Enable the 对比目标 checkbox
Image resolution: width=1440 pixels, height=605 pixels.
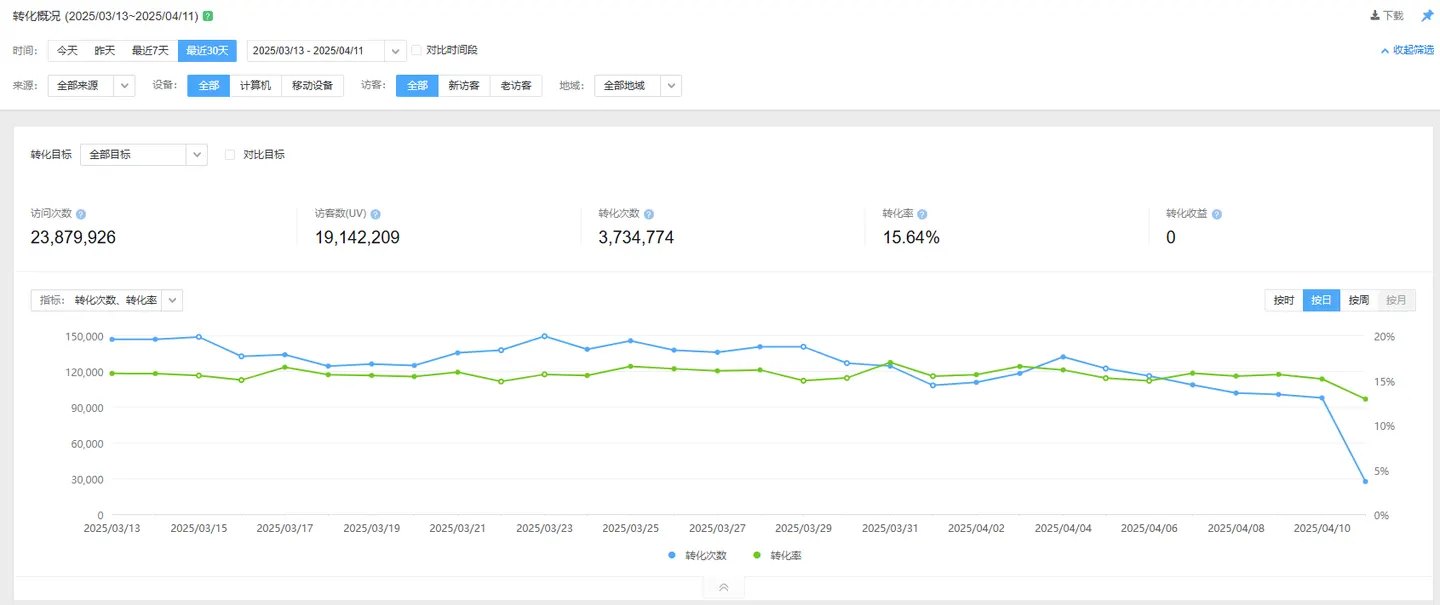pos(230,154)
